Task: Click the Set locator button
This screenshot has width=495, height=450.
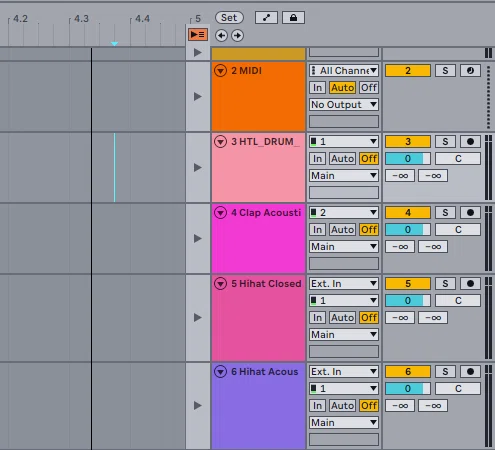Action: point(229,18)
